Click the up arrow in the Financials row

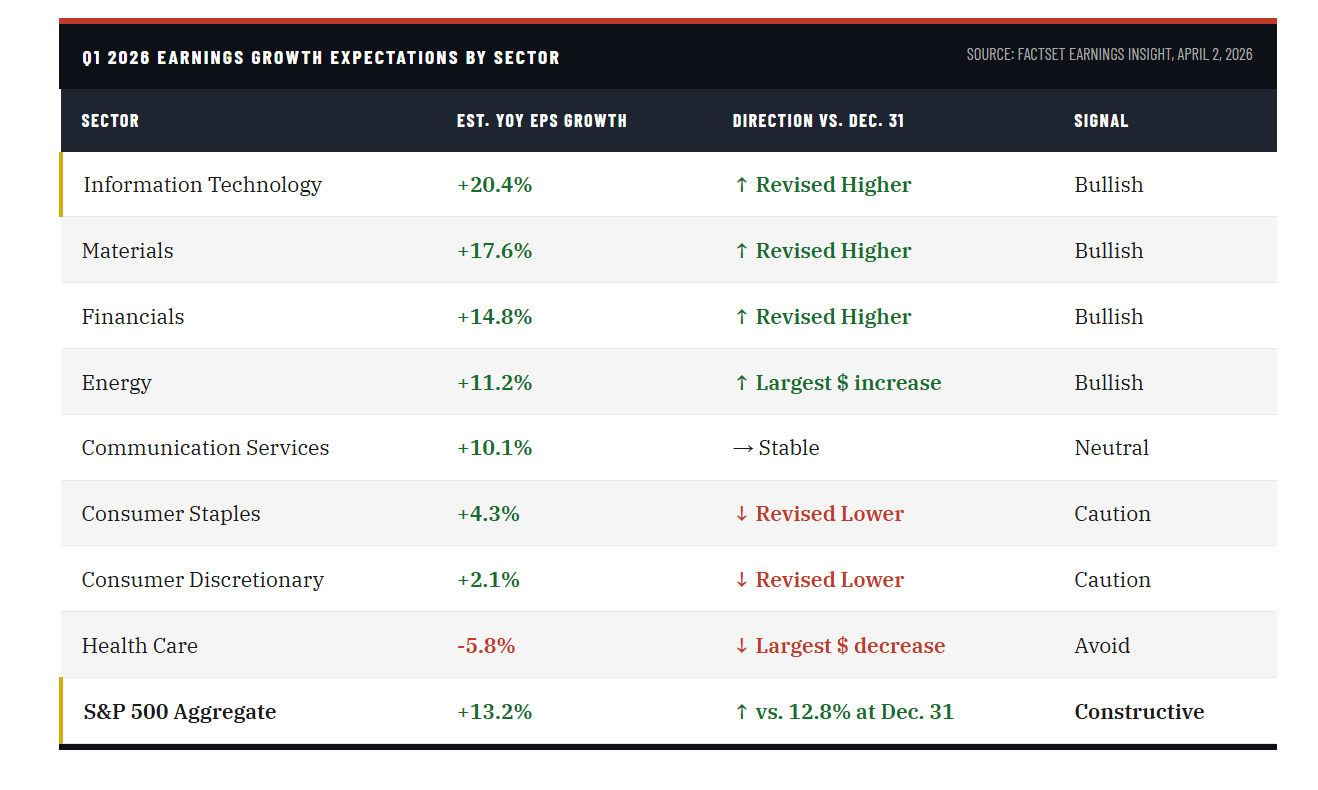pyautogui.click(x=741, y=317)
